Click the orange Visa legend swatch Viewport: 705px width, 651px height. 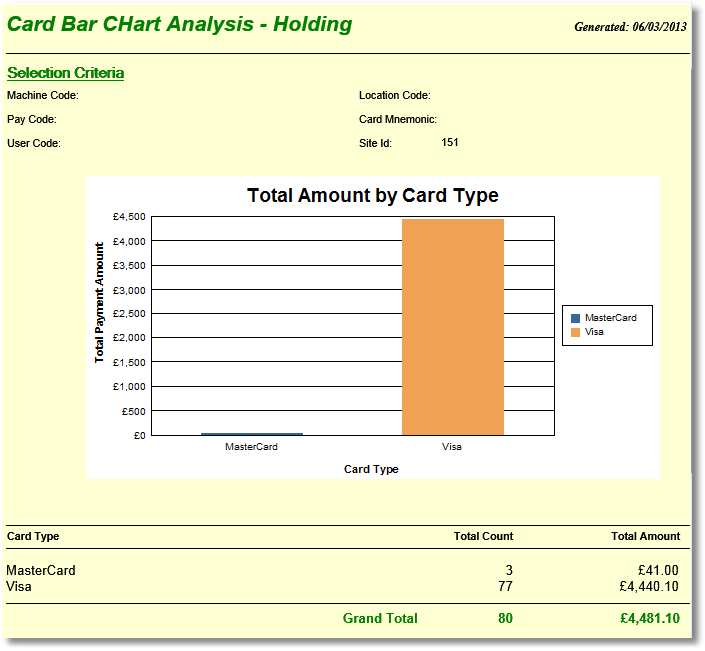click(575, 332)
